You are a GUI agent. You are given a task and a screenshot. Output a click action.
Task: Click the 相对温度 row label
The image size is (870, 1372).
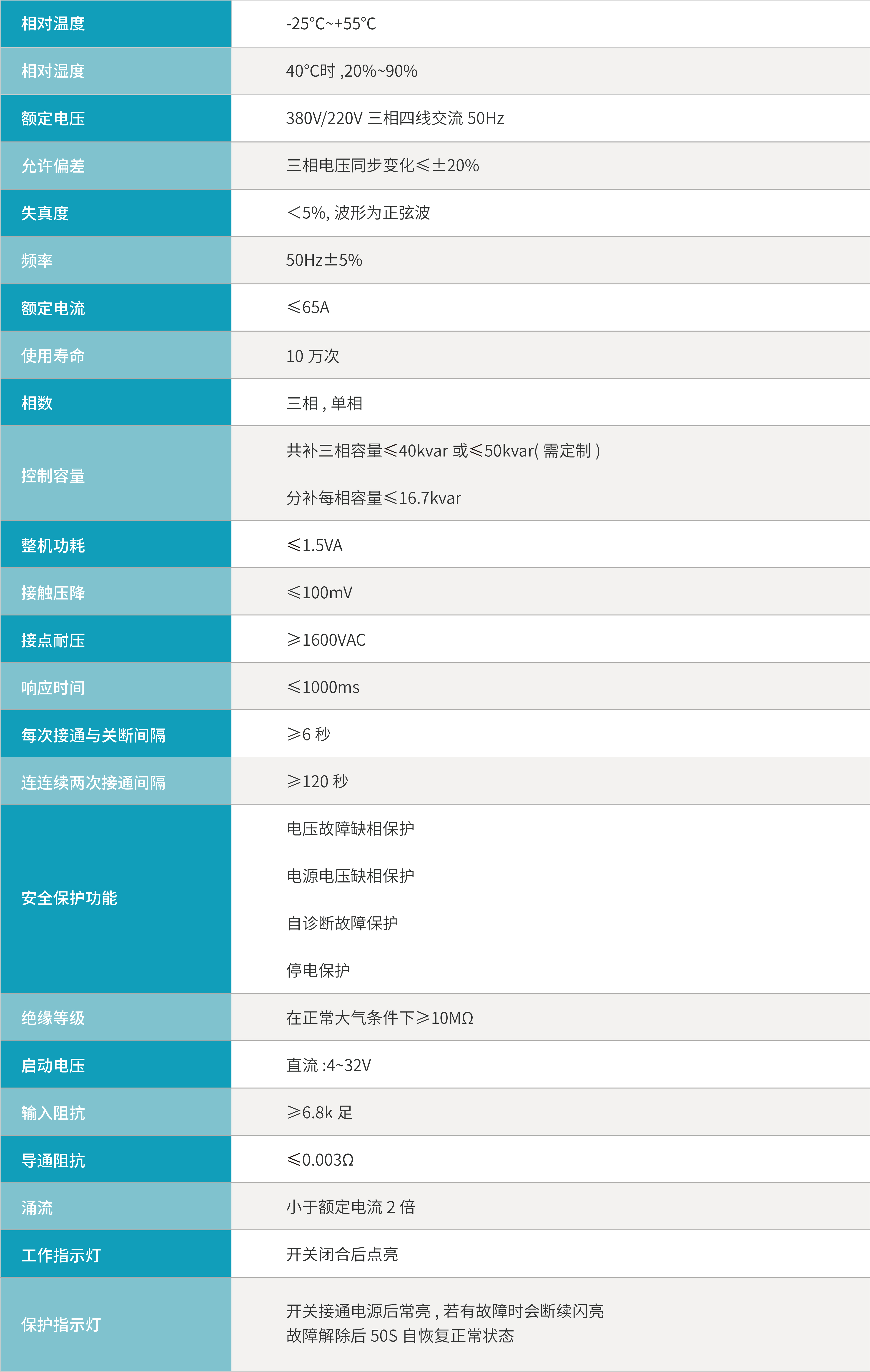coord(53,23)
